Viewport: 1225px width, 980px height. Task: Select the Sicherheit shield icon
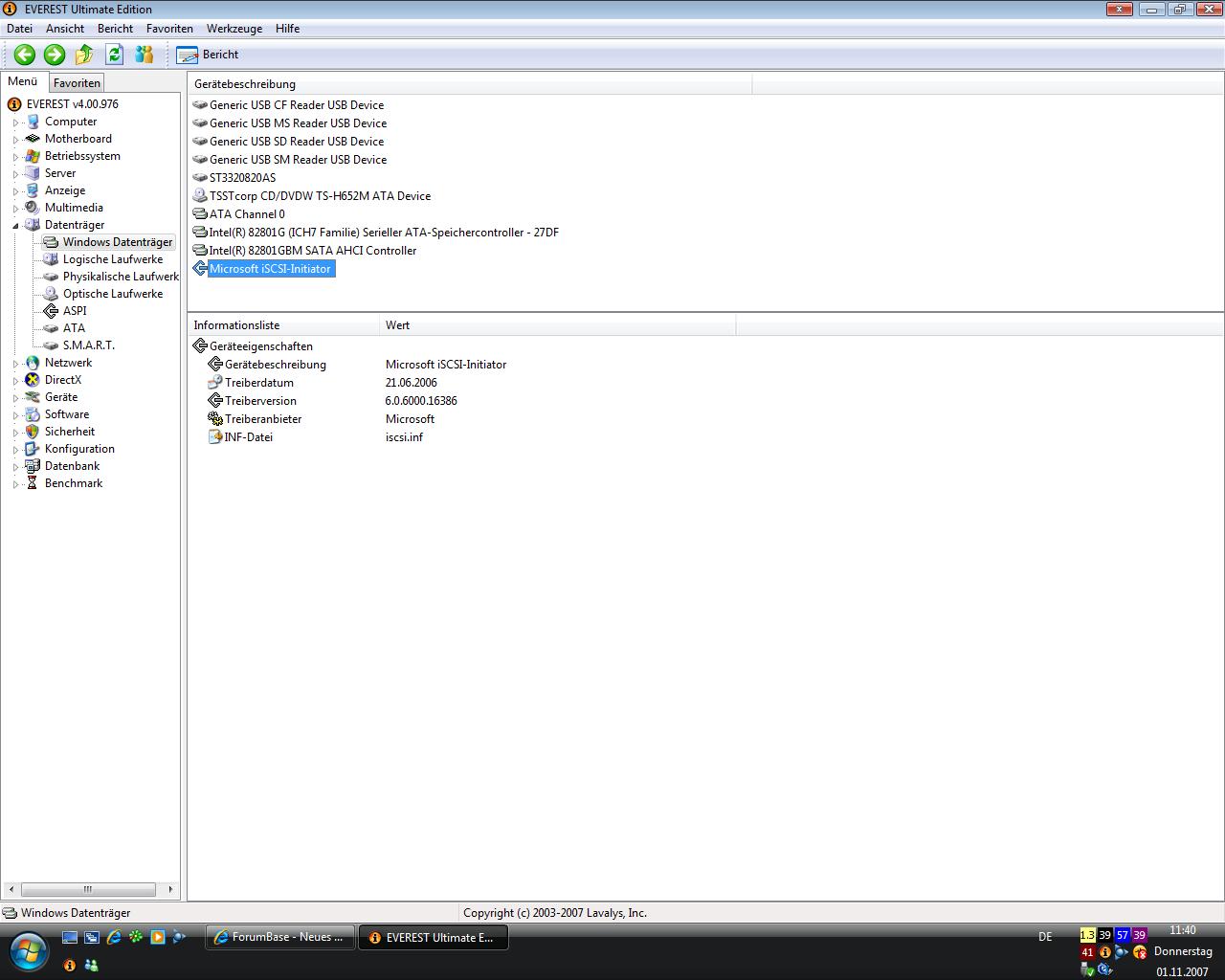pos(33,432)
